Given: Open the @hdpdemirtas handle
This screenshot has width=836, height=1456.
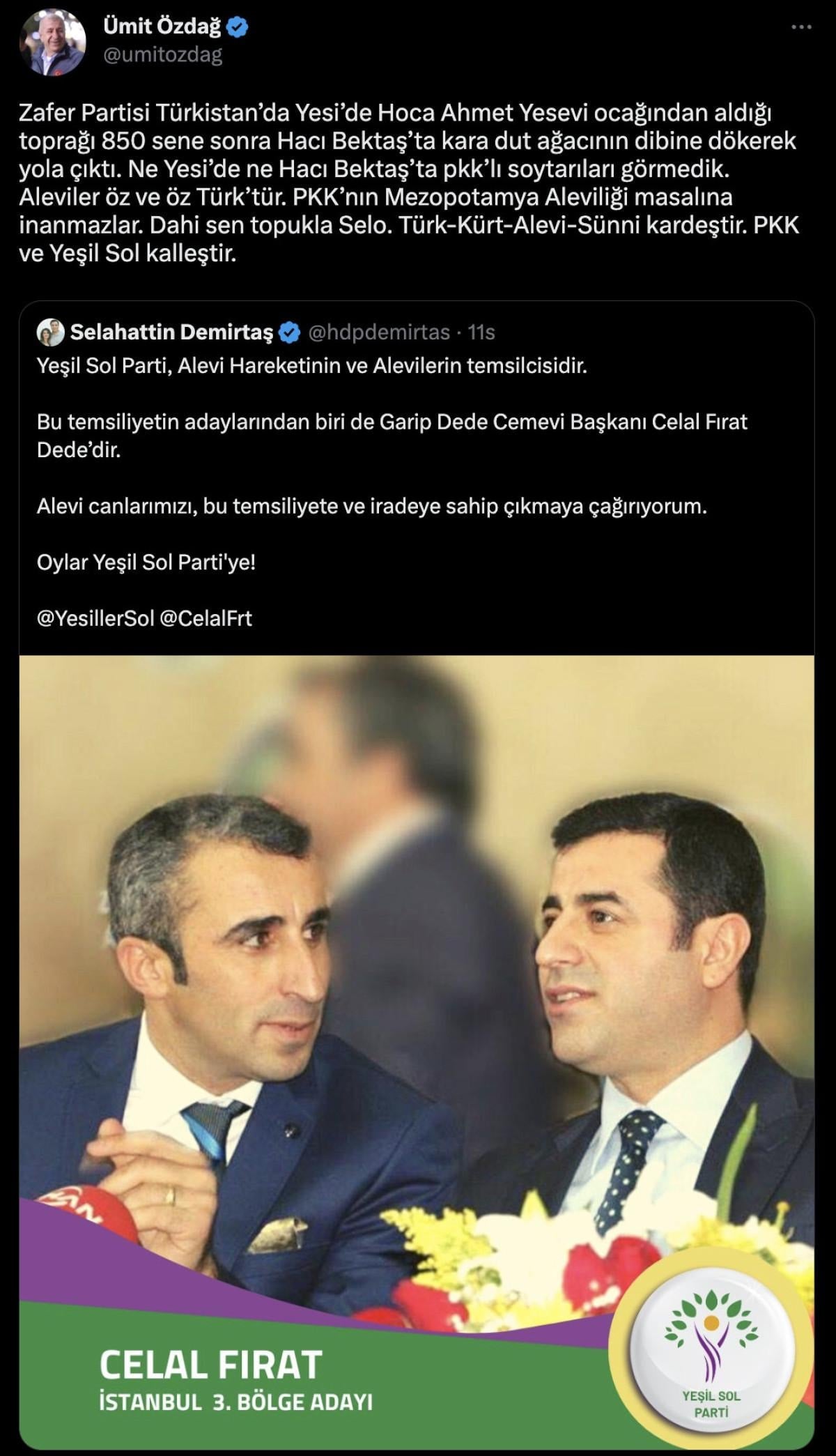Looking at the screenshot, I should pos(379,332).
